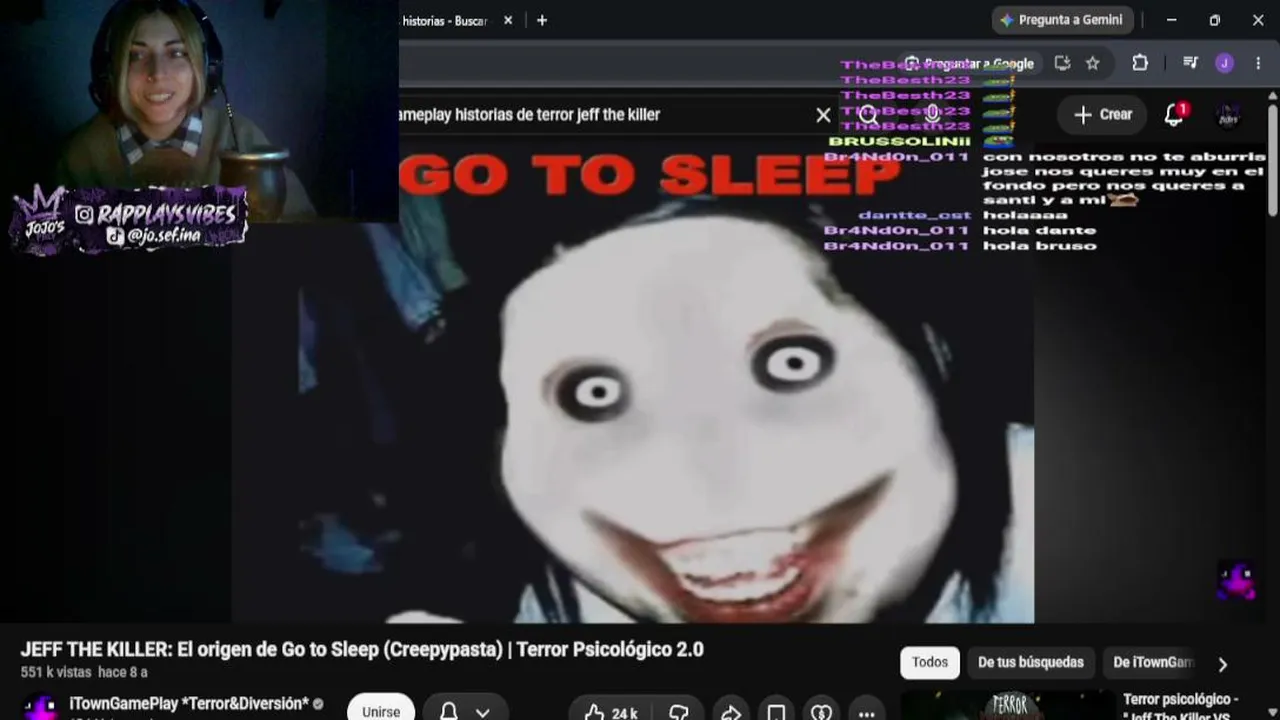This screenshot has height=720, width=1280.
Task: Open YouTube notifications bell
Action: [x=1174, y=115]
